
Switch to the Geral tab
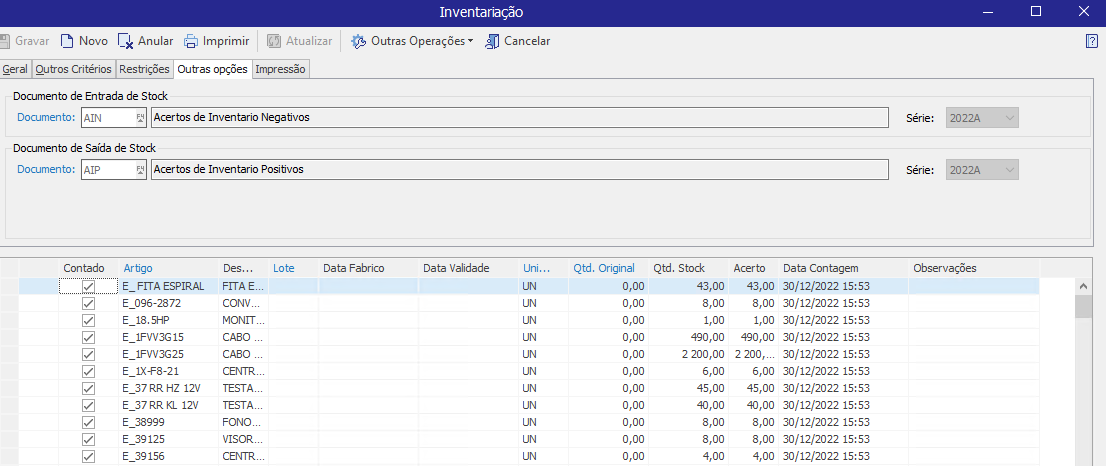click(x=15, y=69)
